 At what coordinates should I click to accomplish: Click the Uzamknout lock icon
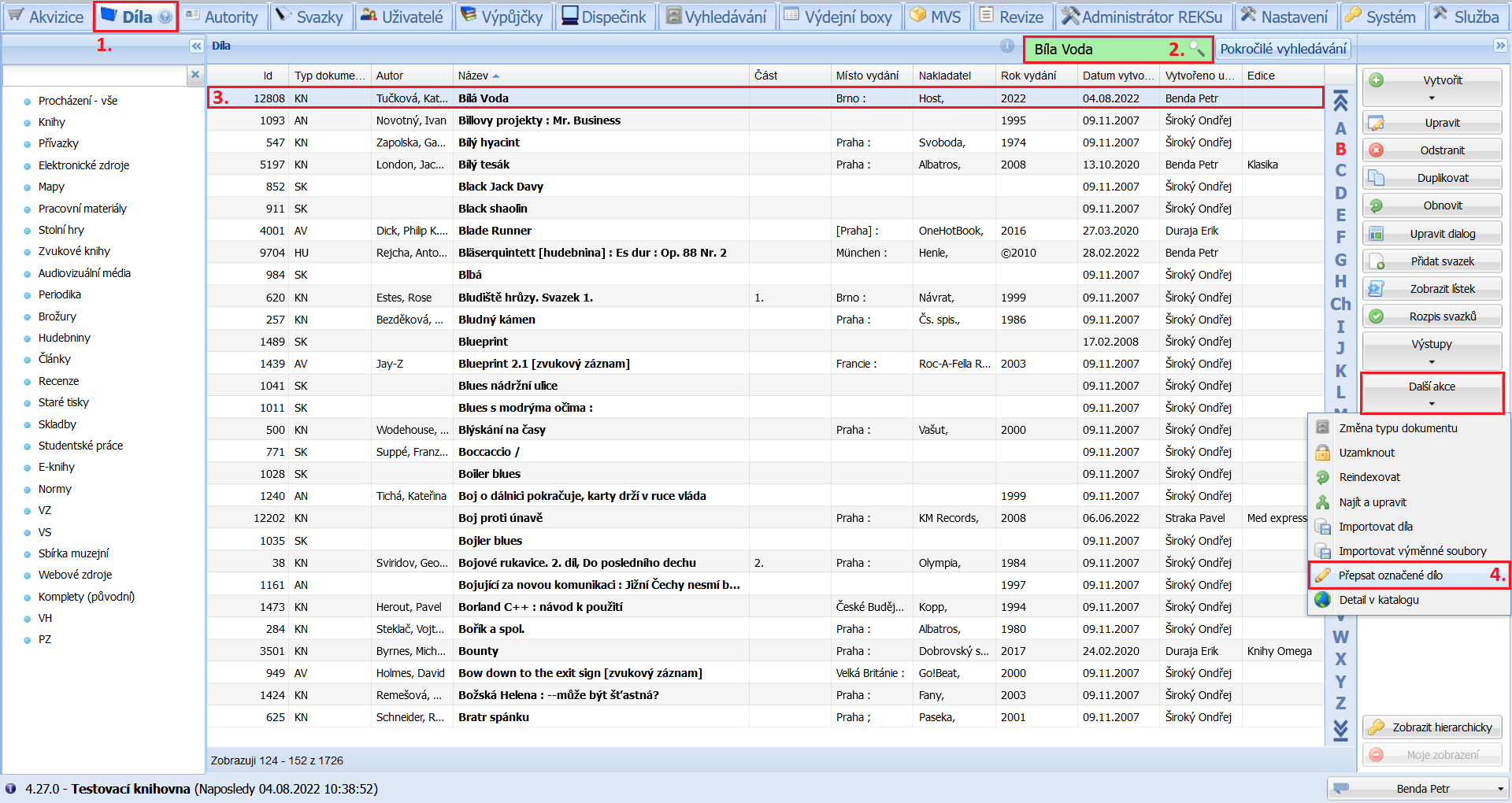pyautogui.click(x=1323, y=453)
